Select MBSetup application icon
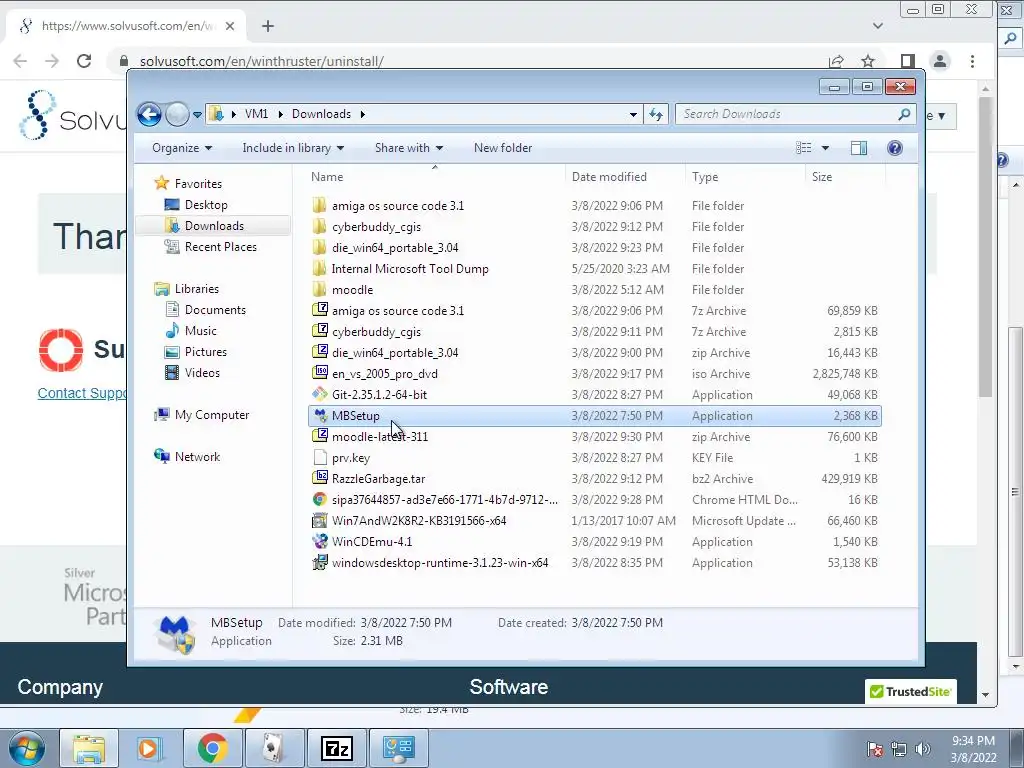This screenshot has height=768, width=1024. [x=319, y=415]
